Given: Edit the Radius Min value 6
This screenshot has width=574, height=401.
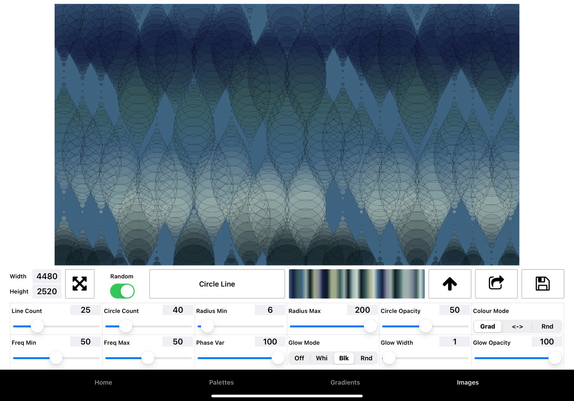Looking at the screenshot, I should (270, 310).
